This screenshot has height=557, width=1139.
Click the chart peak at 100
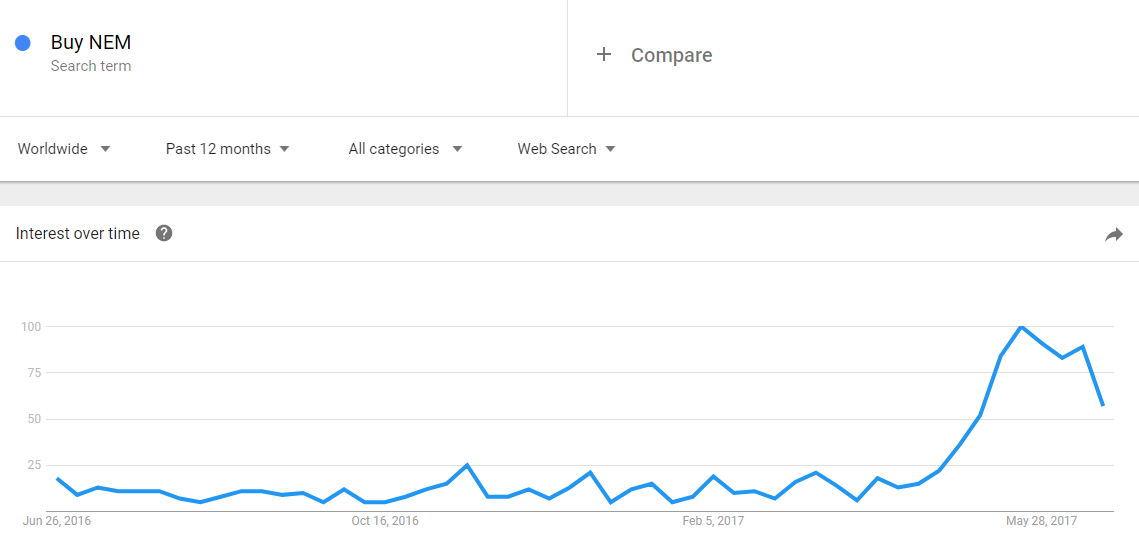coord(1021,327)
